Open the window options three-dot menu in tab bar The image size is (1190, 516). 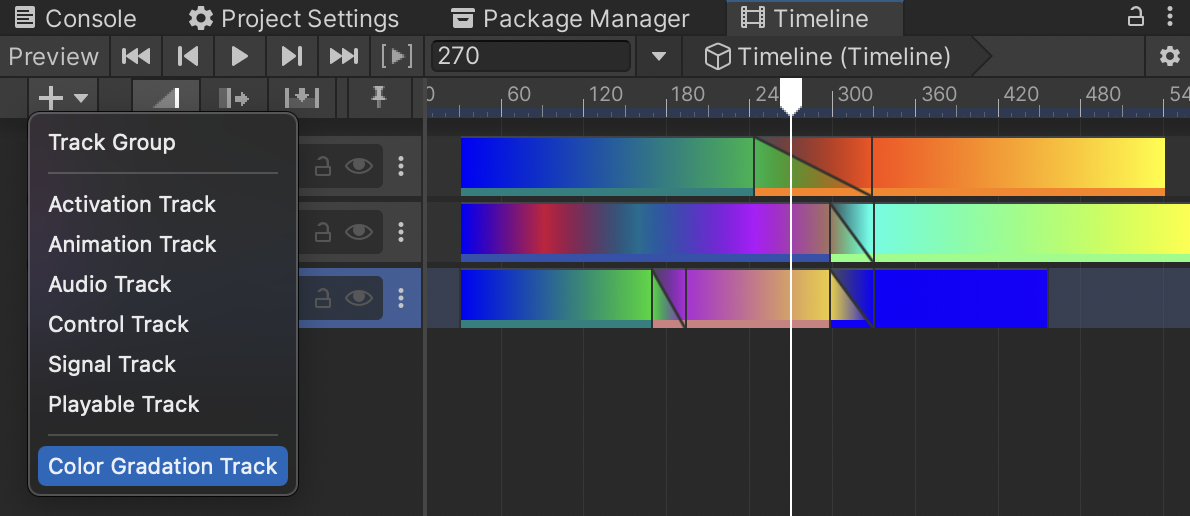click(1170, 17)
